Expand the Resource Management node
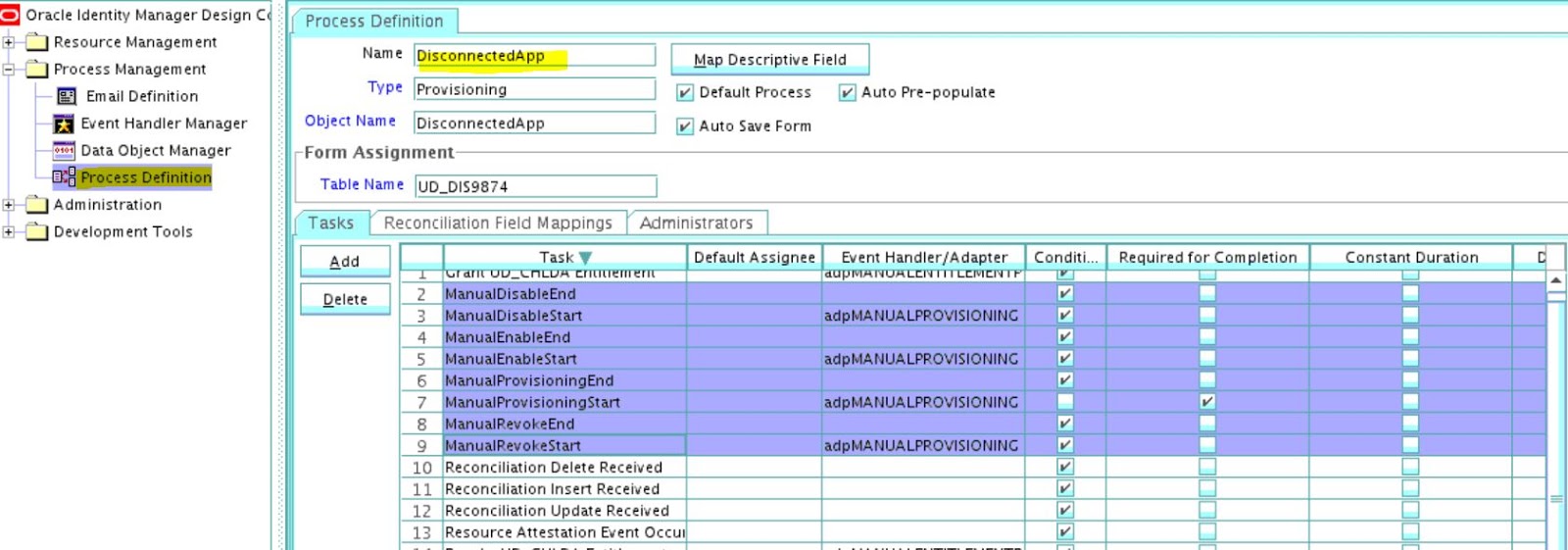The height and width of the screenshot is (550, 1568). point(9,42)
